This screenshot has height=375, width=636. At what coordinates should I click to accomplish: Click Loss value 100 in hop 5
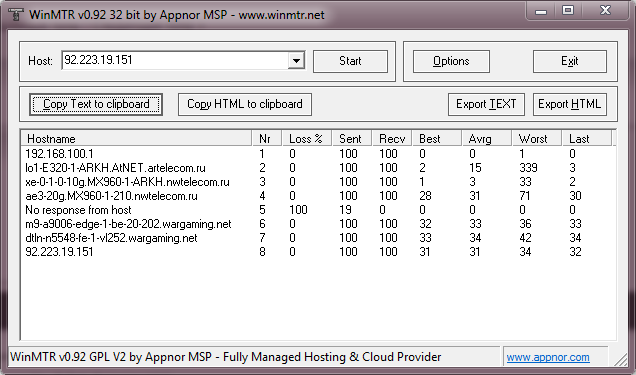pos(298,210)
